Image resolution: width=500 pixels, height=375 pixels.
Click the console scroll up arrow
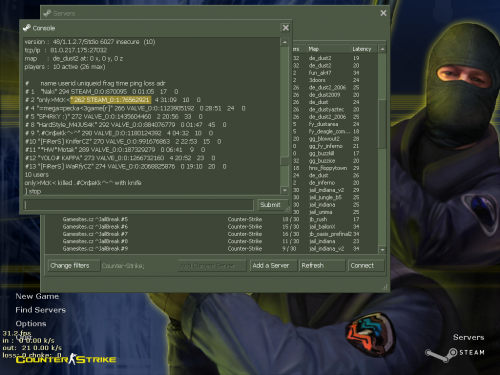point(285,42)
